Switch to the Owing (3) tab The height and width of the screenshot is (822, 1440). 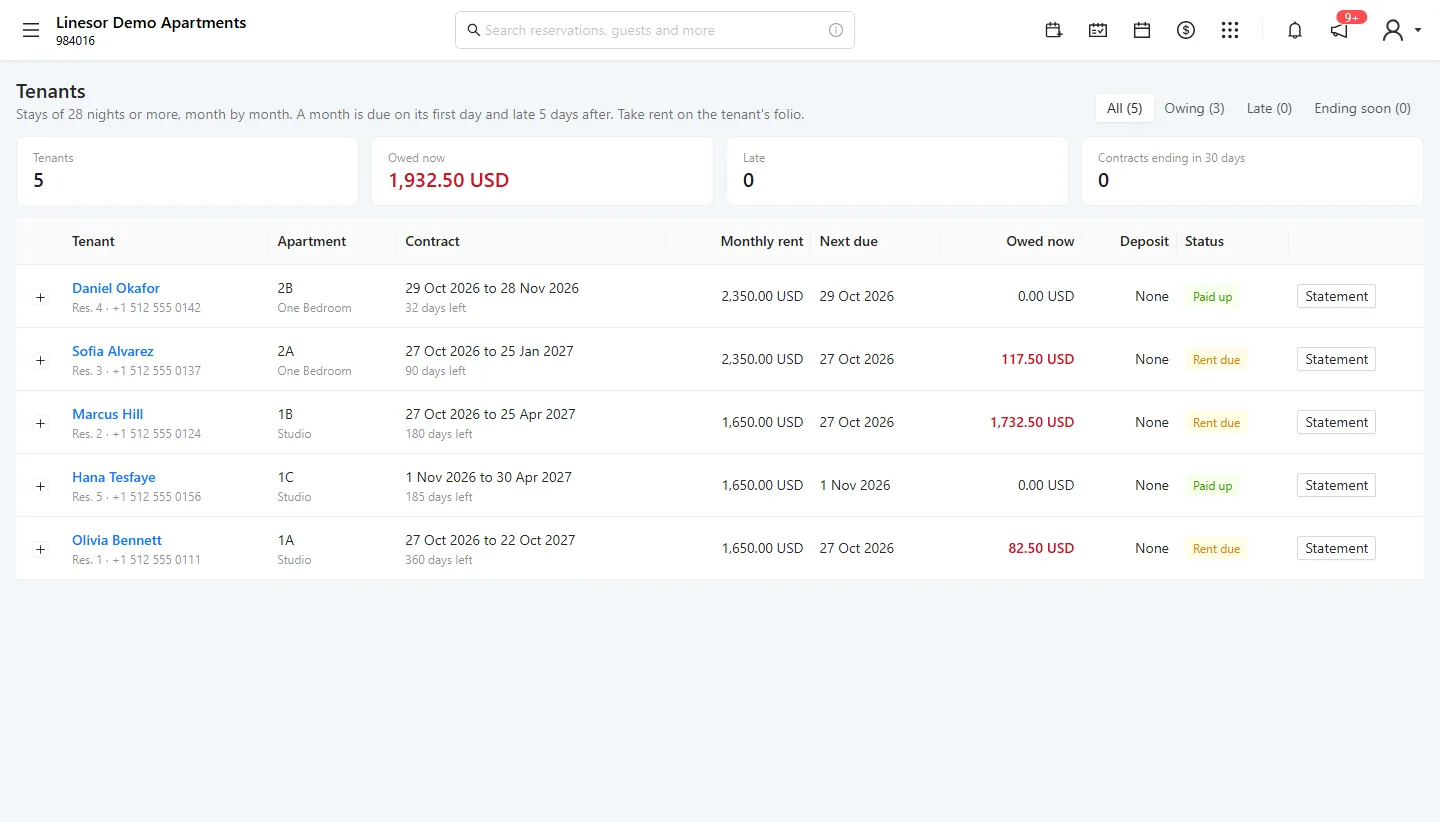click(x=1194, y=108)
